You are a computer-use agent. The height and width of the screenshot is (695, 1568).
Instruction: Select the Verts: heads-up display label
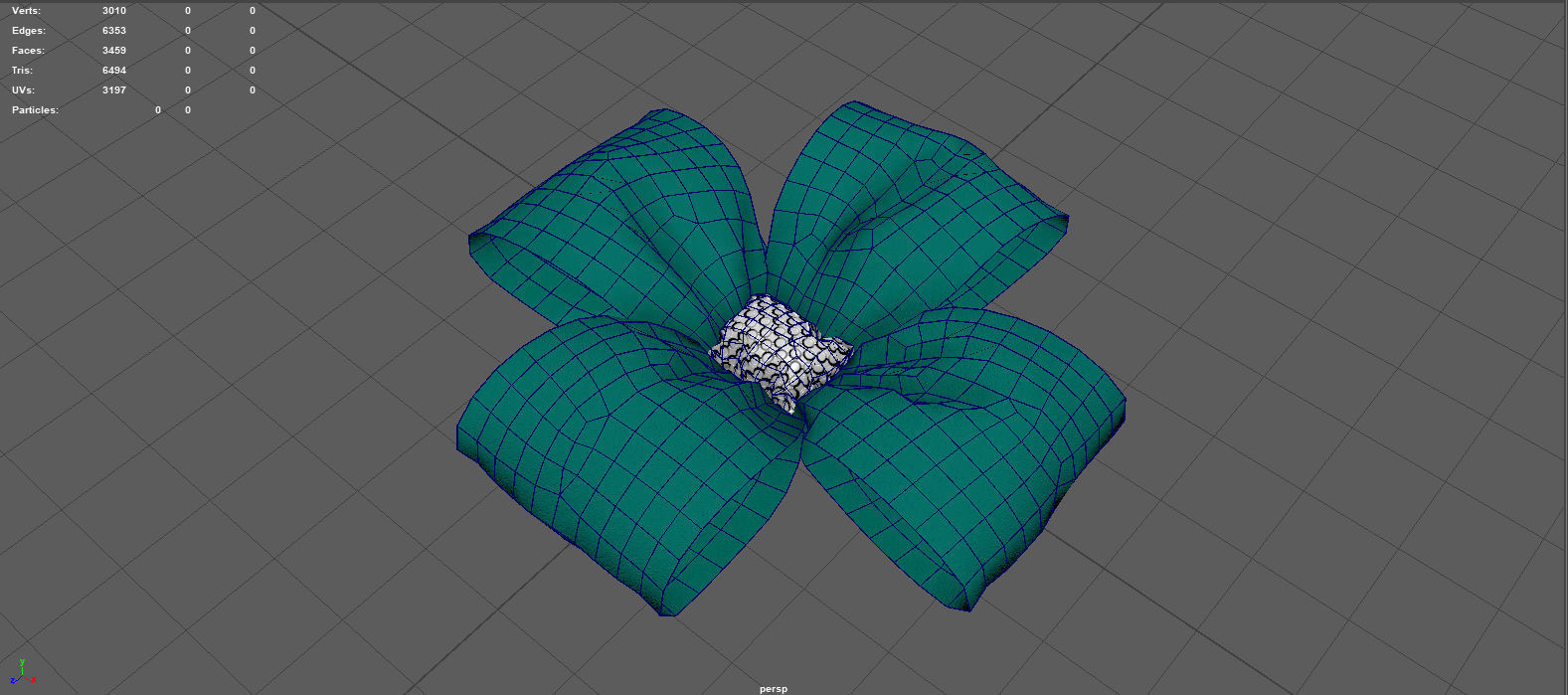coord(27,11)
